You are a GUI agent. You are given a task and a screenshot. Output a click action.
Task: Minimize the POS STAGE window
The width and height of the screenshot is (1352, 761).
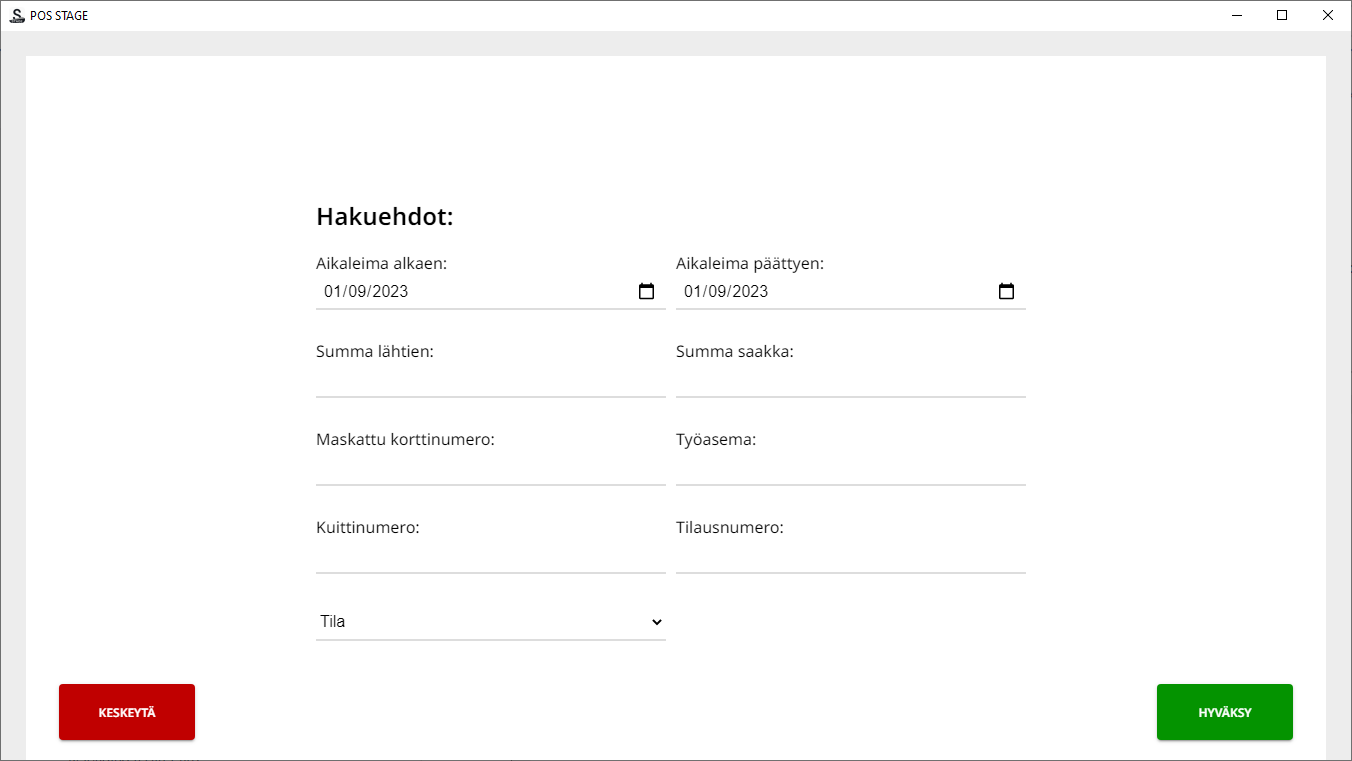[x=1237, y=15]
